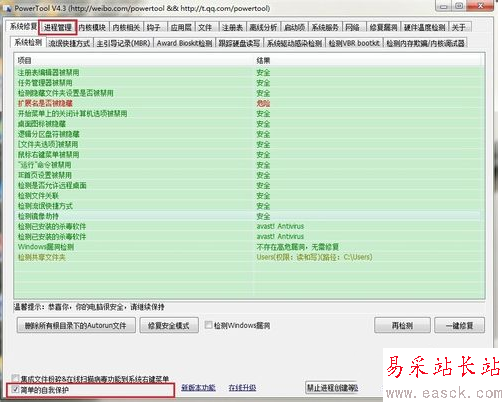The image size is (503, 408).
Task: Click the 结果 column header
Action: (x=368, y=60)
